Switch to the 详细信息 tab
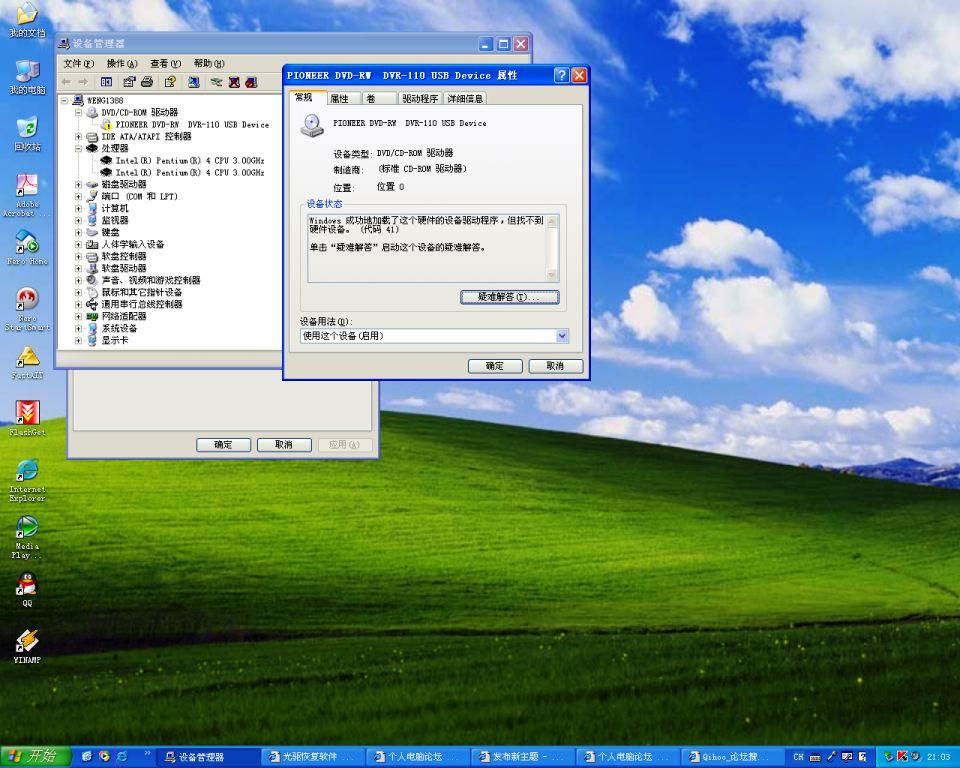Screen dimensions: 960x768 pyautogui.click(x=465, y=99)
